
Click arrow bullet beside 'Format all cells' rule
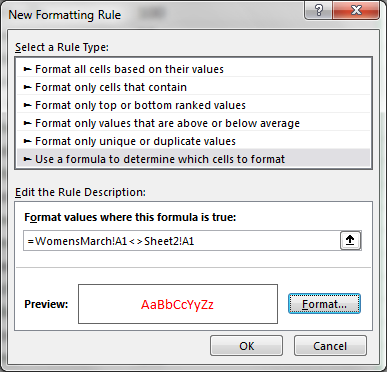click(x=27, y=69)
